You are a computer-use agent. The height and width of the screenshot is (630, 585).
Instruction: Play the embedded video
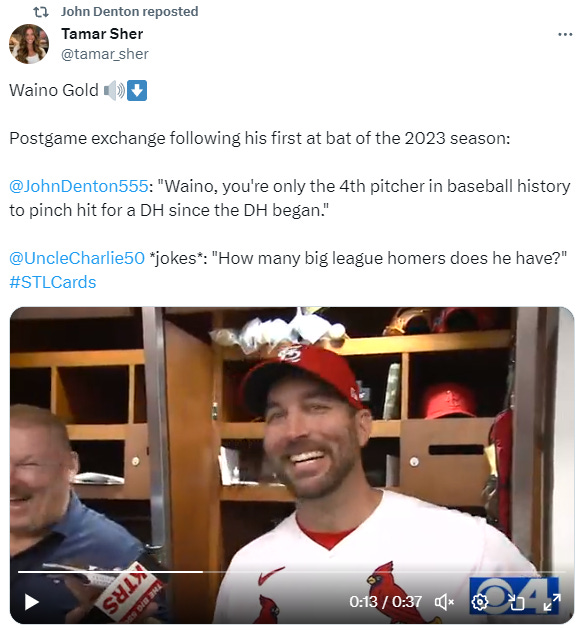32,602
